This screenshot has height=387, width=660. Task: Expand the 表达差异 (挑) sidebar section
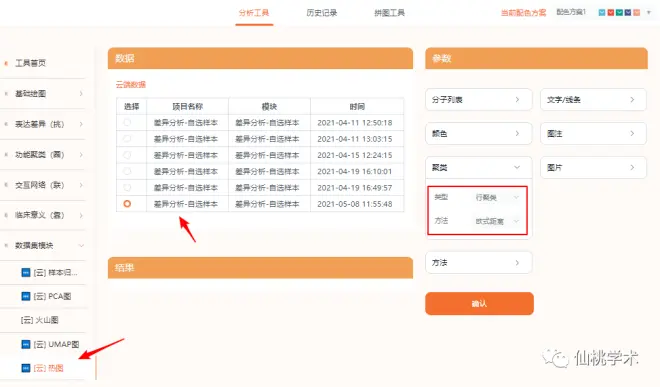81,124
